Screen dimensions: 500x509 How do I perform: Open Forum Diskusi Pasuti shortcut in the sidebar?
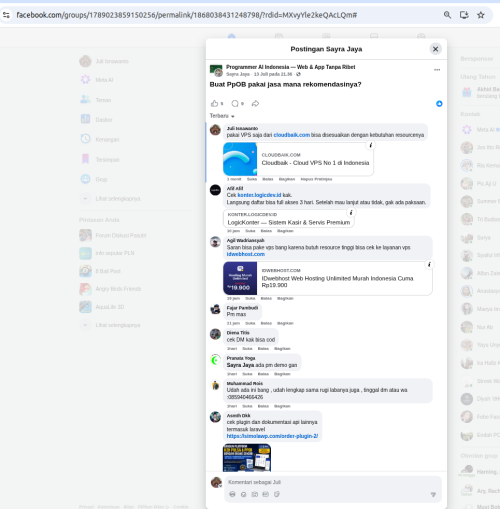coord(113,235)
